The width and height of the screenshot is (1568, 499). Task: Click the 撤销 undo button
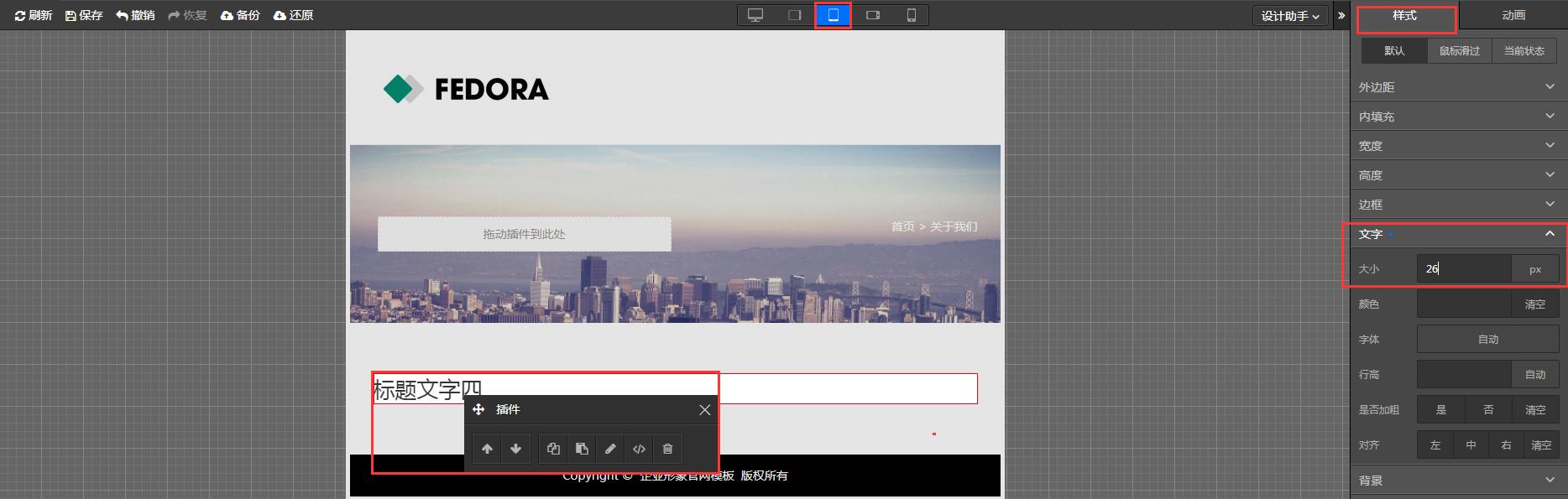tap(135, 15)
